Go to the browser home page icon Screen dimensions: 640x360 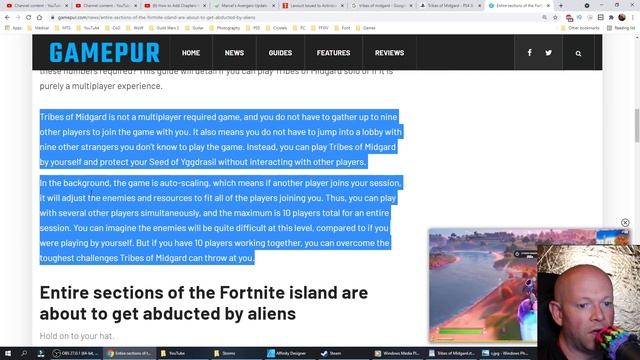pyautogui.click(x=39, y=18)
